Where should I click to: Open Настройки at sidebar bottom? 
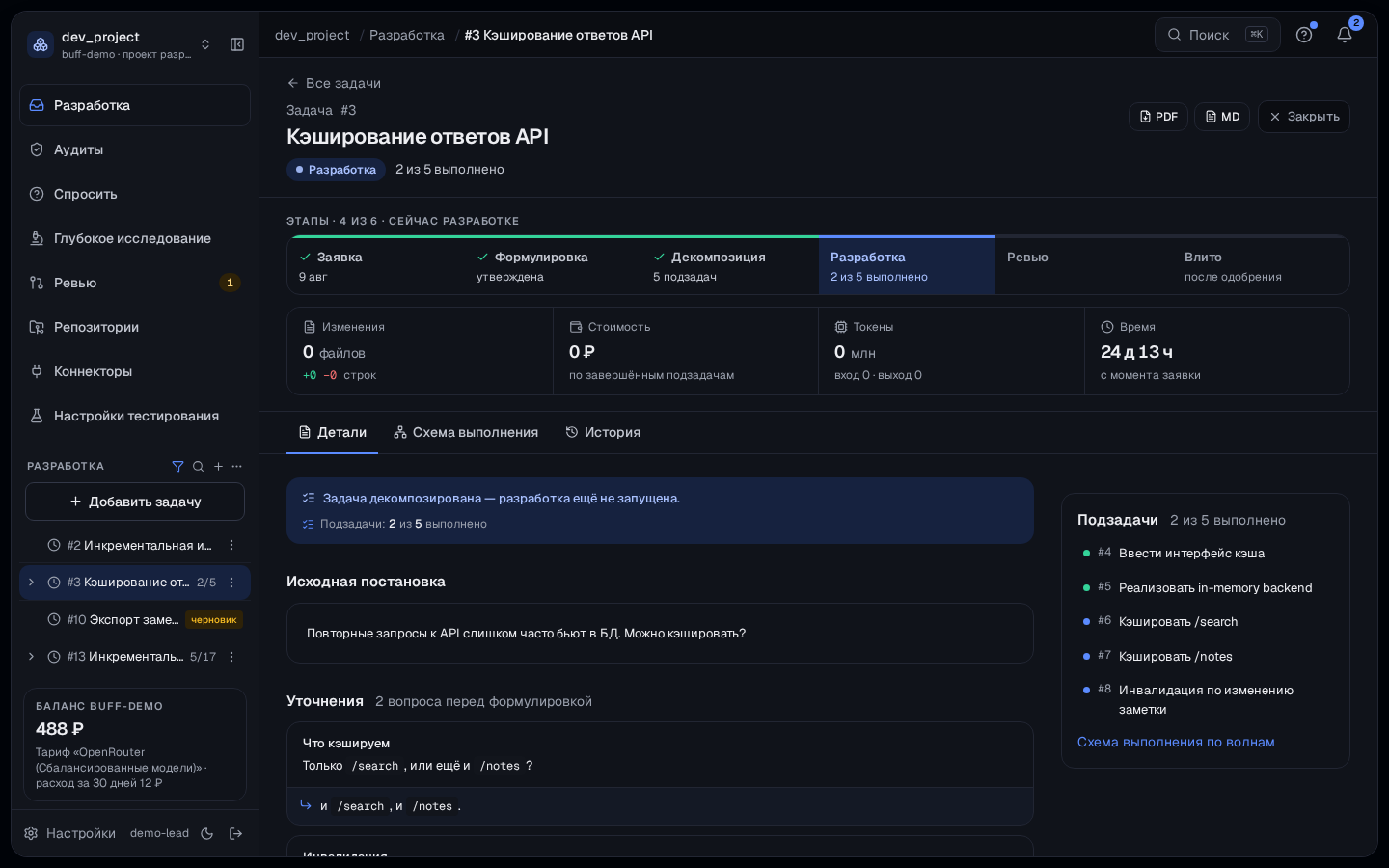coord(69,833)
